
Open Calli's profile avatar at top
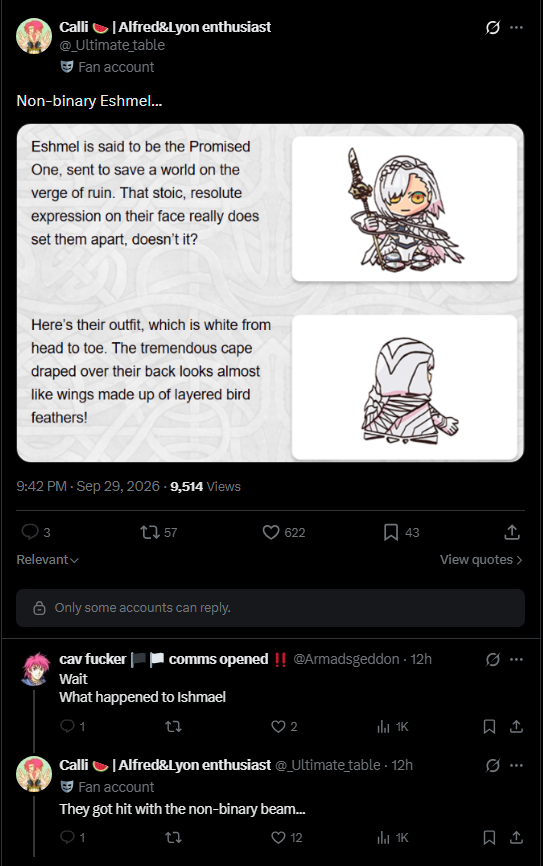point(34,36)
